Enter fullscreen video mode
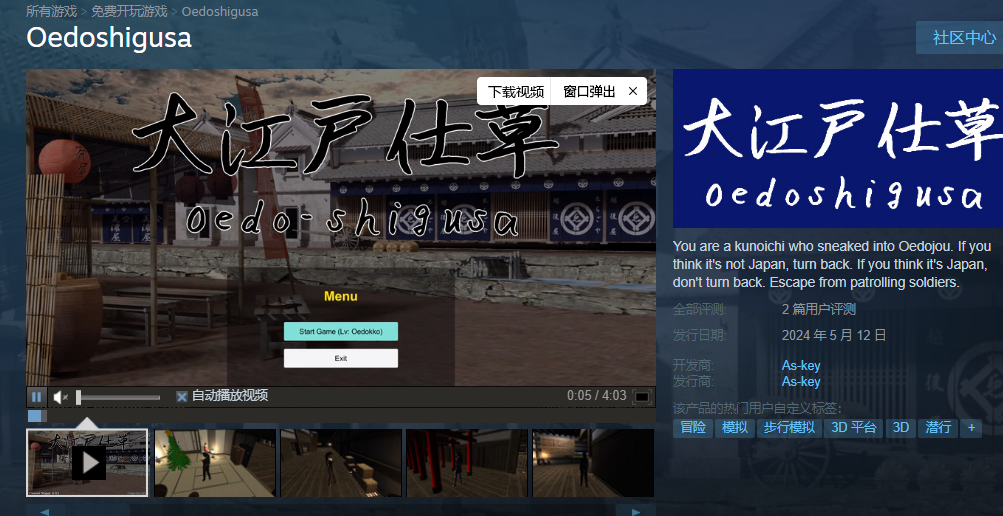 click(642, 397)
